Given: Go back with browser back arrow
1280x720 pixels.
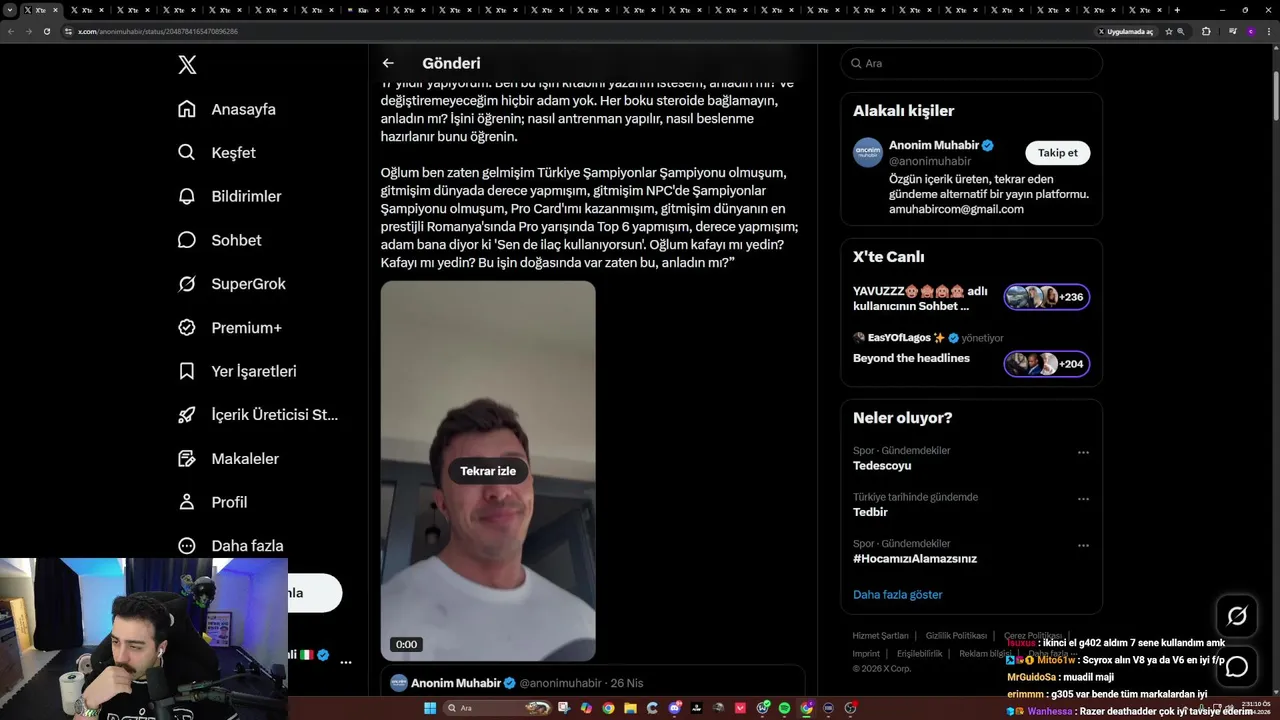Looking at the screenshot, I should click(11, 31).
